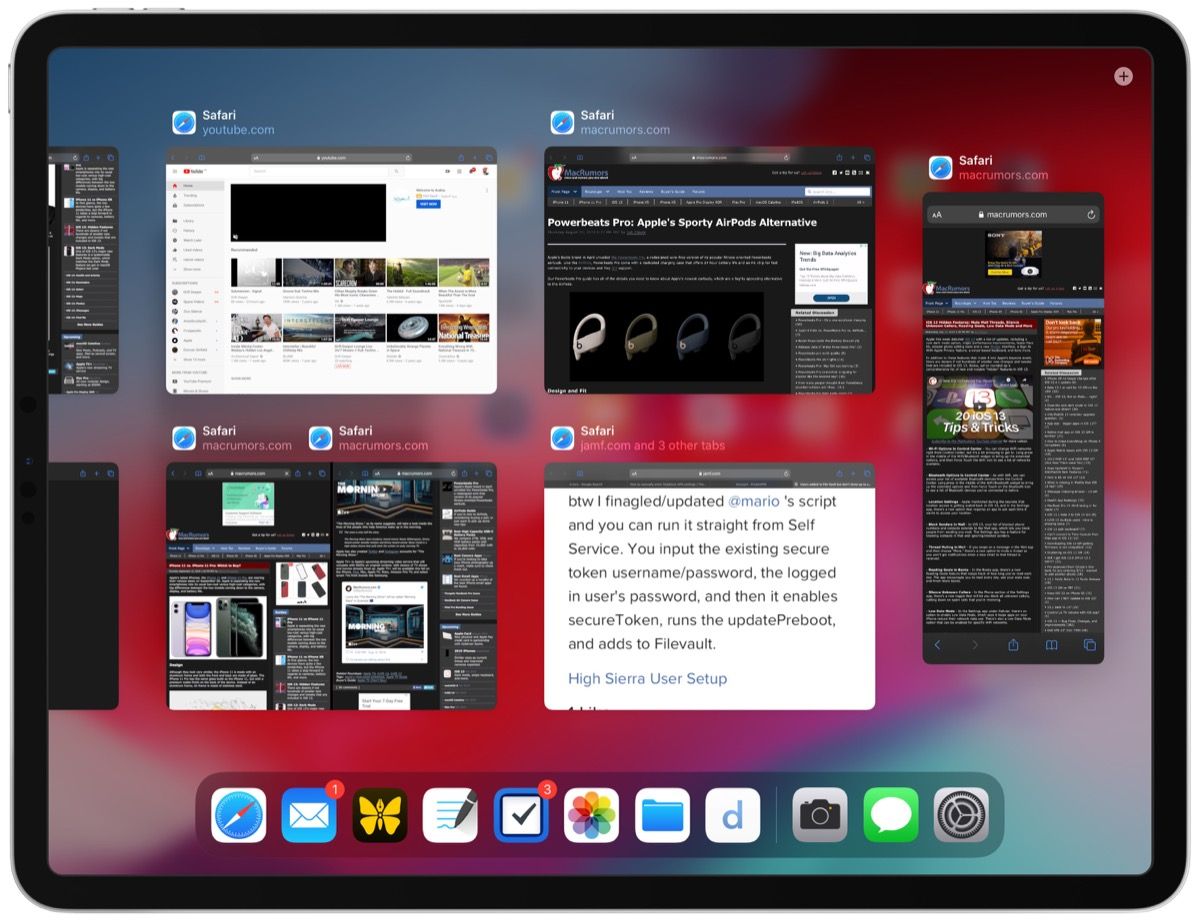The width and height of the screenshot is (1200, 923).
Task: Launch the Camera app from the dock
Action: tap(820, 815)
